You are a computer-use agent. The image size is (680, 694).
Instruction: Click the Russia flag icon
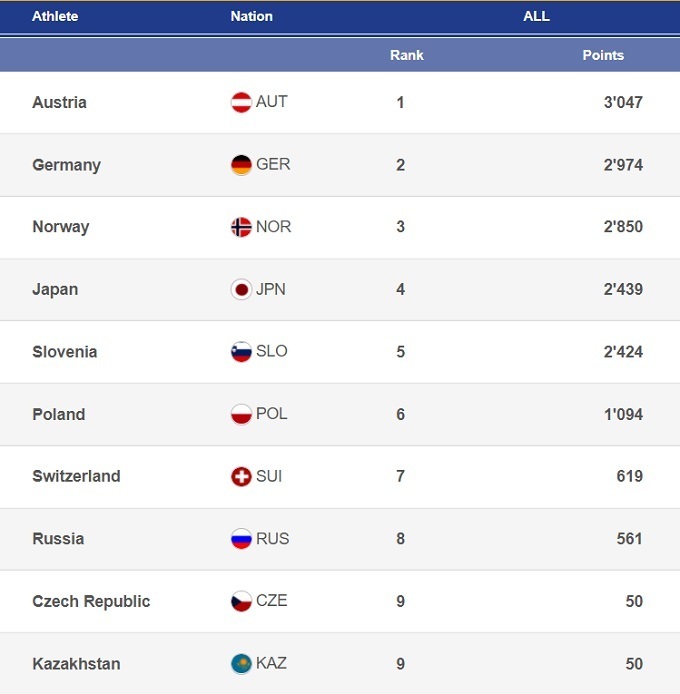241,539
